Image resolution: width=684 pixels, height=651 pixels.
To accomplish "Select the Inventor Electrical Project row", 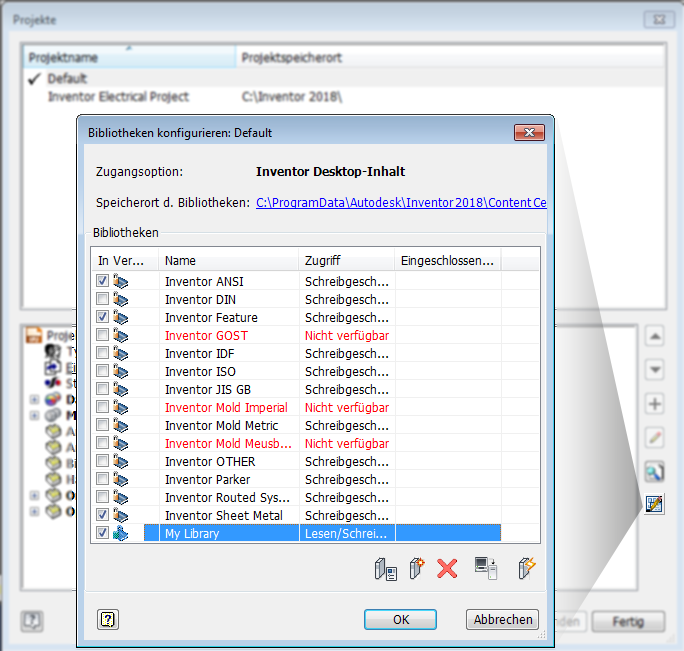I will pyautogui.click(x=345, y=96).
